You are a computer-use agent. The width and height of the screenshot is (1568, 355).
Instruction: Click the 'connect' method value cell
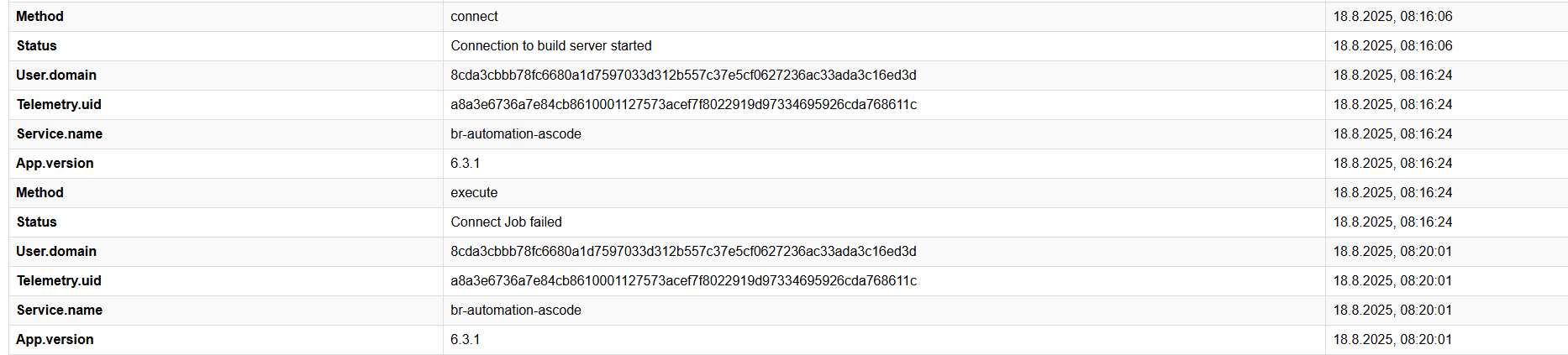(x=474, y=17)
